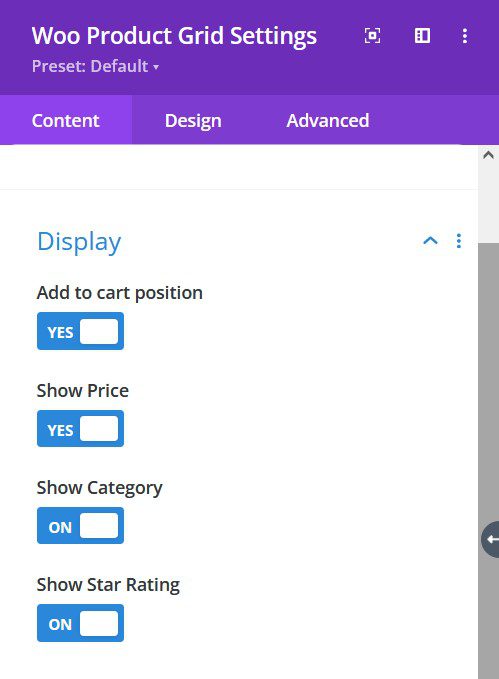Click the Add to cart position label
This screenshot has width=499, height=679.
click(120, 293)
